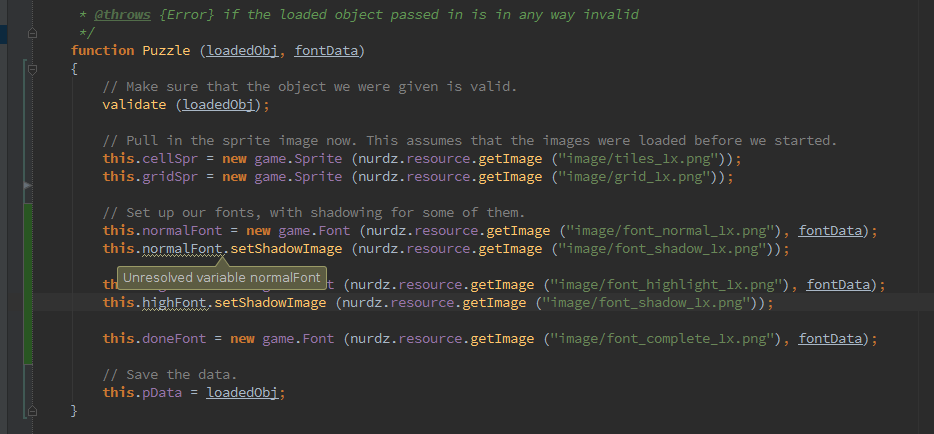Click the doneFont property name

click(x=175, y=338)
